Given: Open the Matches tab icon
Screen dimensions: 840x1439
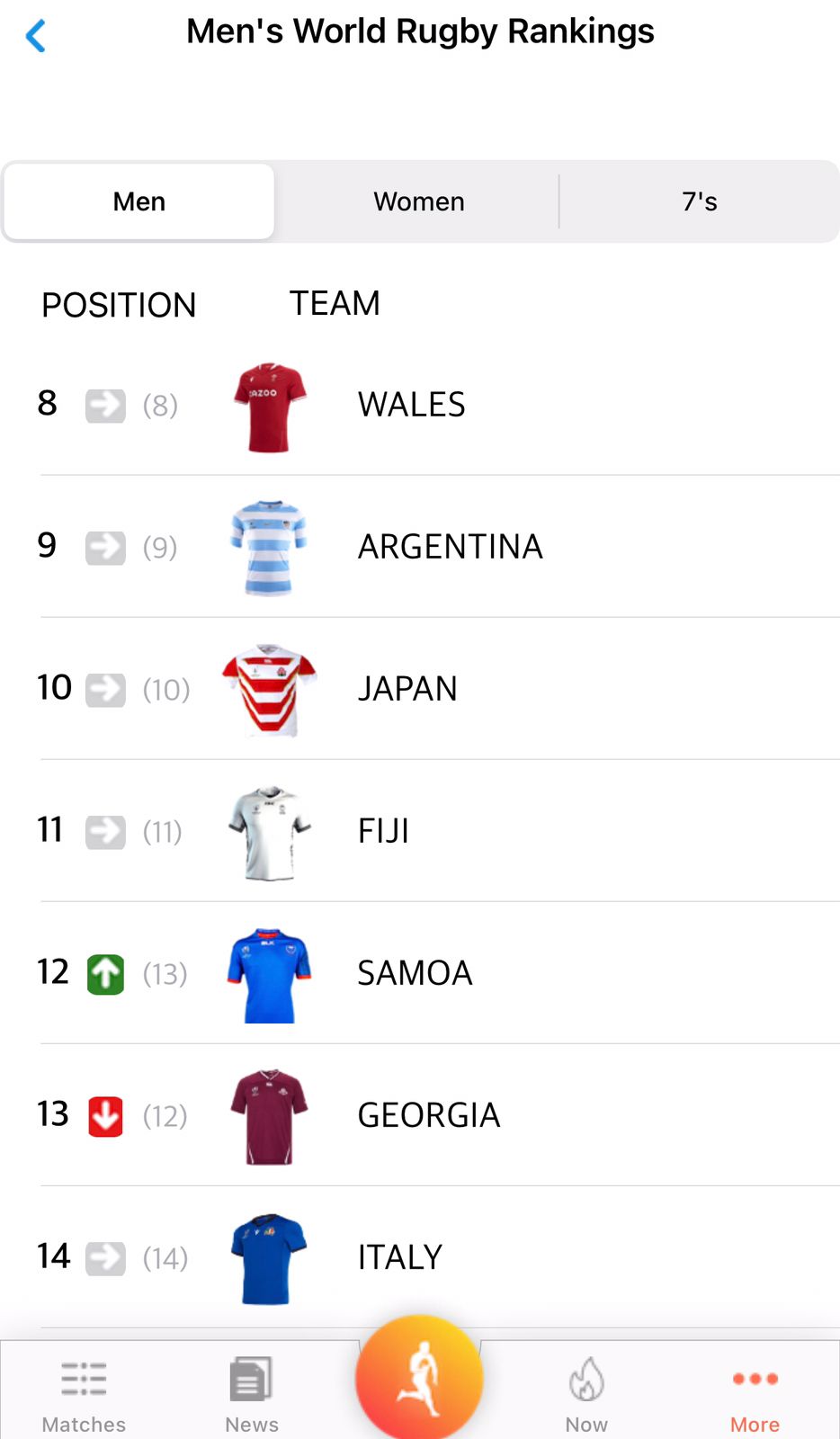Looking at the screenshot, I should click(84, 1379).
